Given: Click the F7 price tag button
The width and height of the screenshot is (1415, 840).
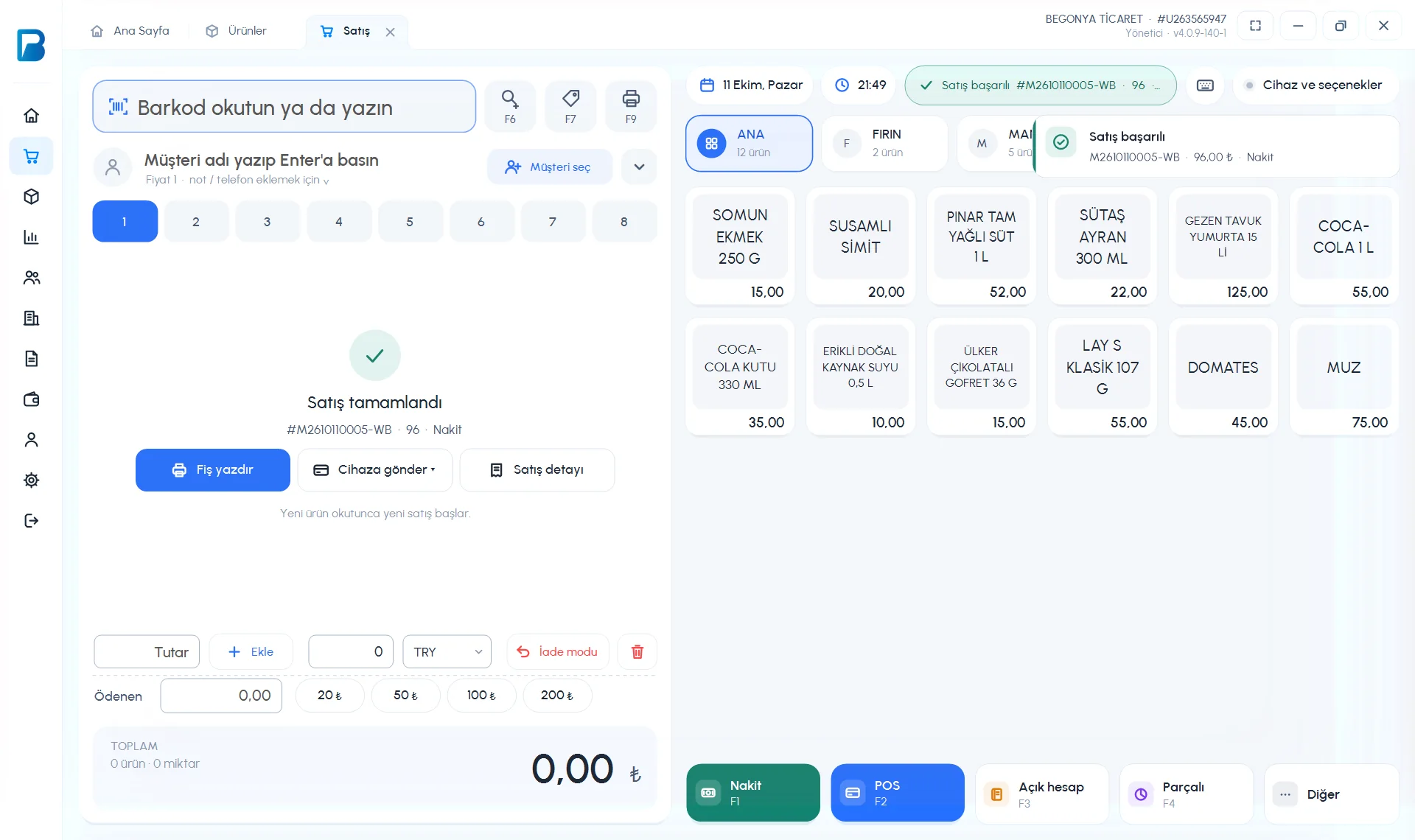Looking at the screenshot, I should click(x=570, y=106).
